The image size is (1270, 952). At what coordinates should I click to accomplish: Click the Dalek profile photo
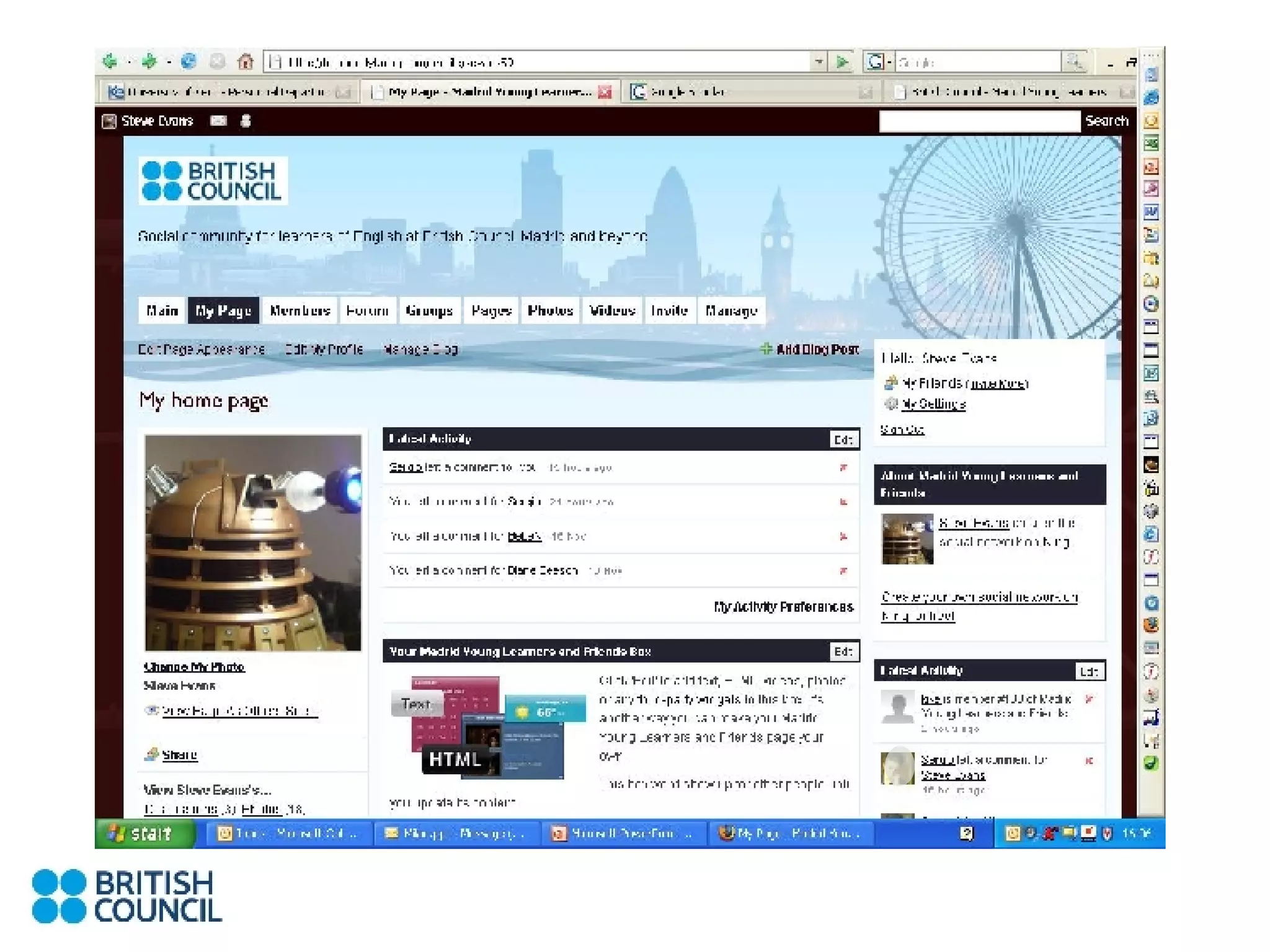[253, 542]
